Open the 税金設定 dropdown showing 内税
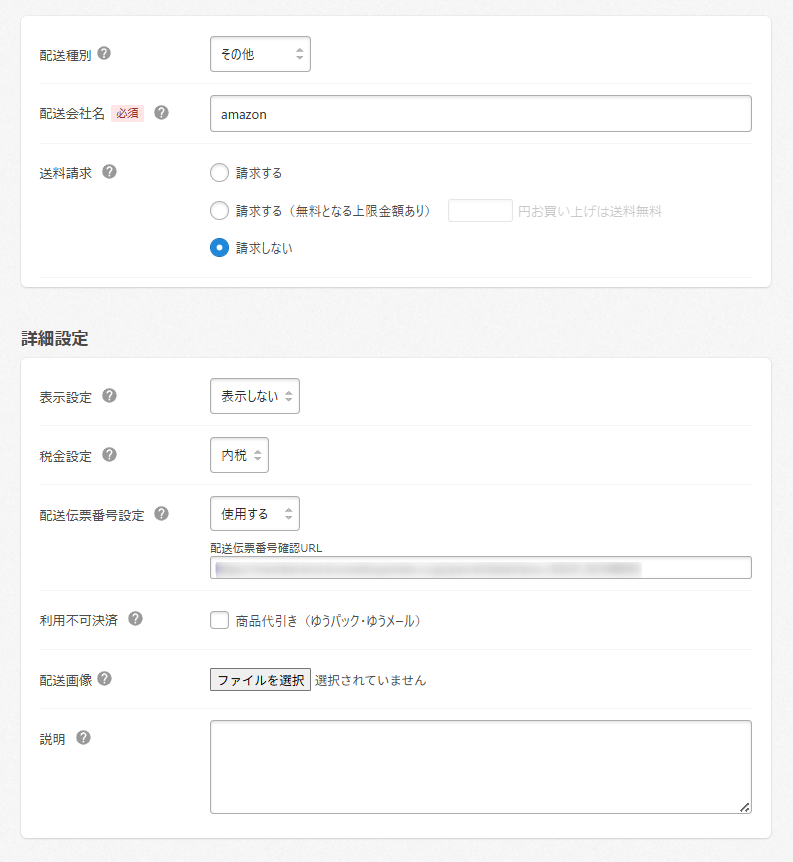The image size is (793, 862). point(239,456)
